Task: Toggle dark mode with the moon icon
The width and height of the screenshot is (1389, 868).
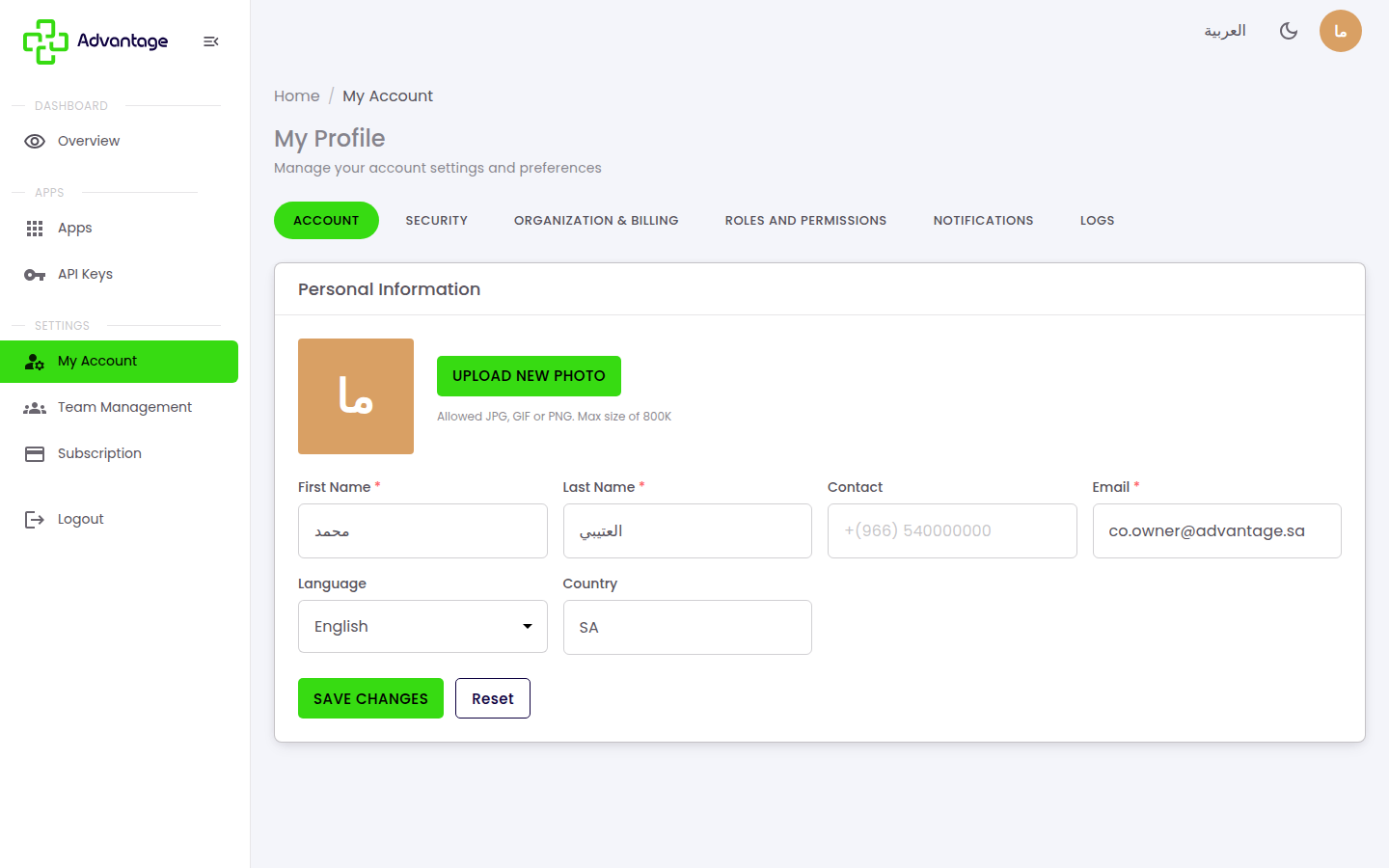Action: coord(1289,31)
